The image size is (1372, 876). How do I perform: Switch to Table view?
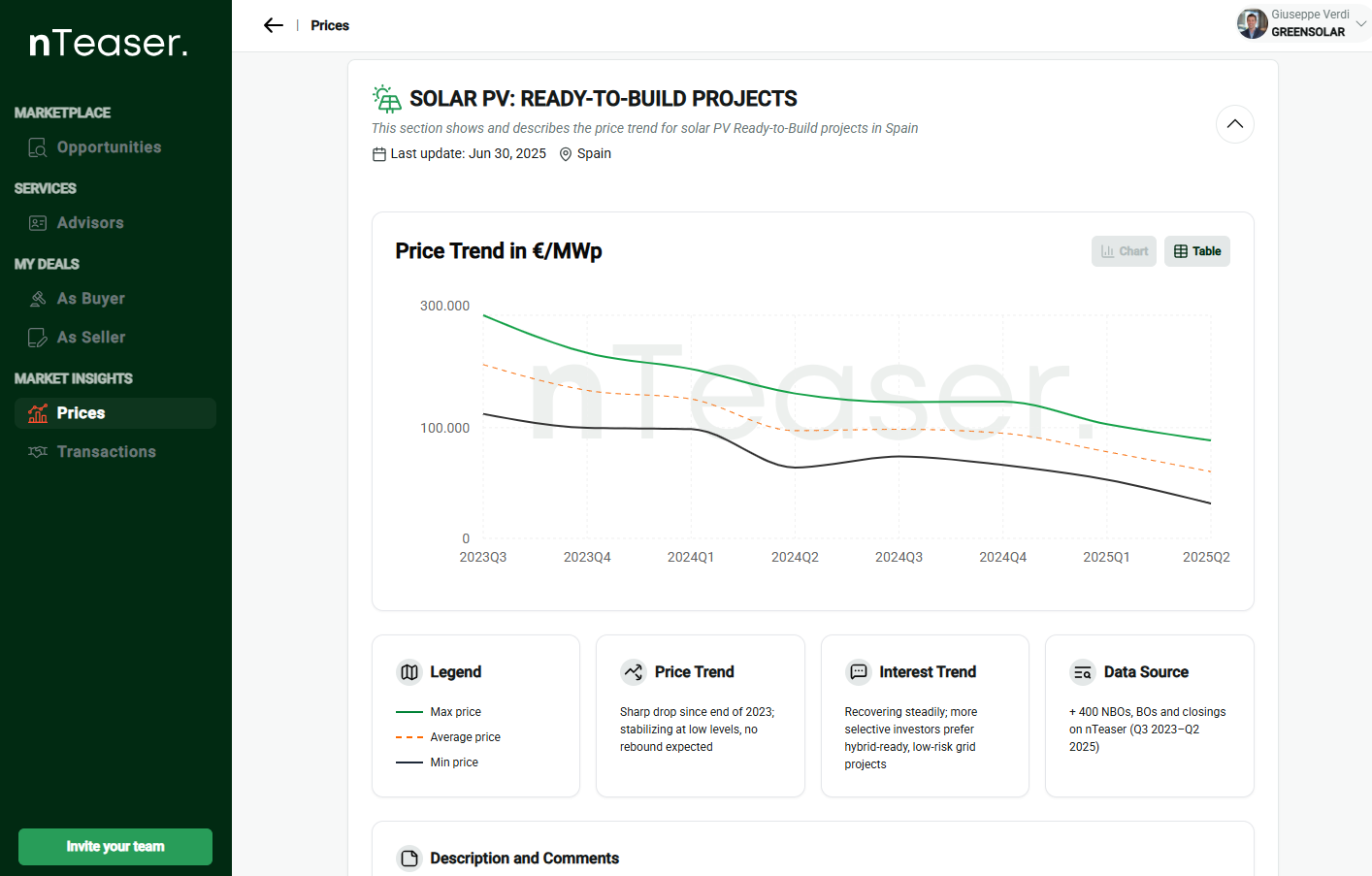tap(1197, 251)
